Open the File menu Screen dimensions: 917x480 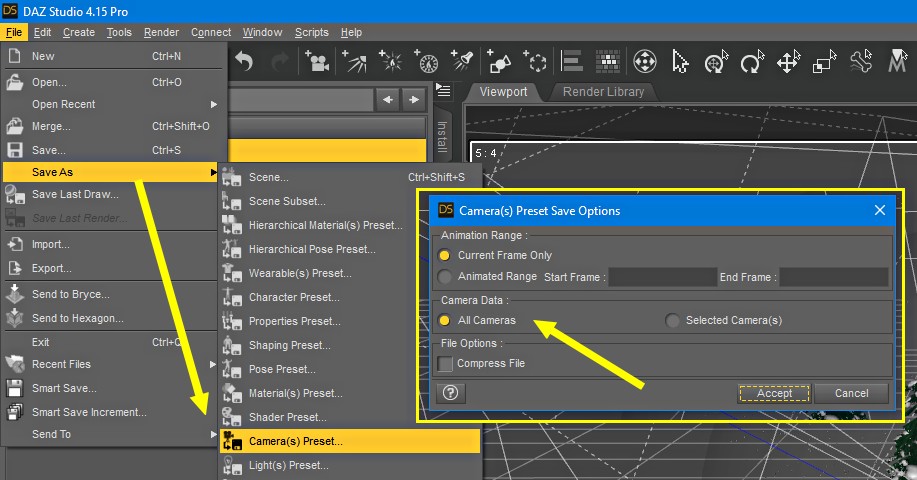[14, 32]
